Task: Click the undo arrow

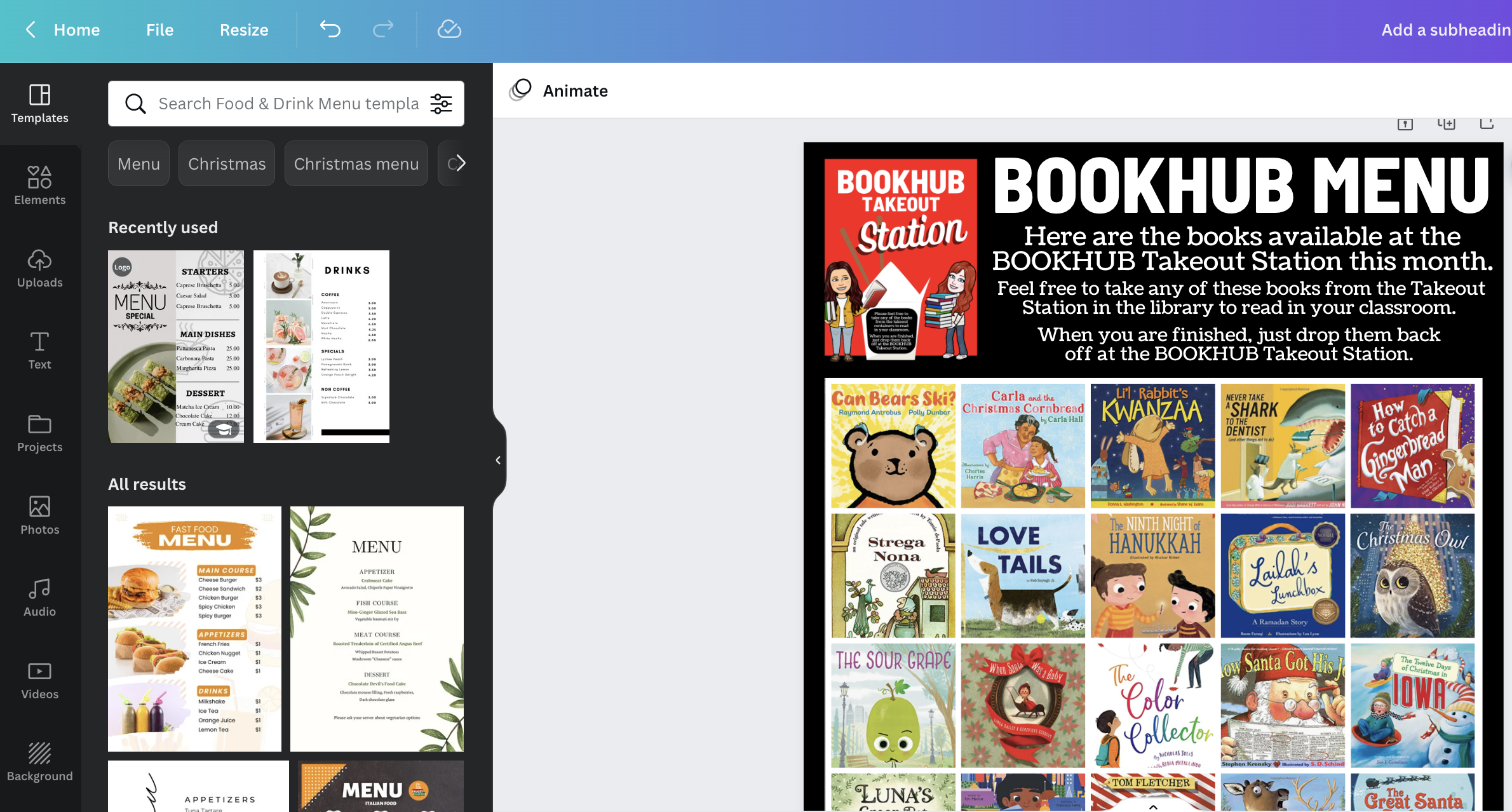Action: [330, 29]
